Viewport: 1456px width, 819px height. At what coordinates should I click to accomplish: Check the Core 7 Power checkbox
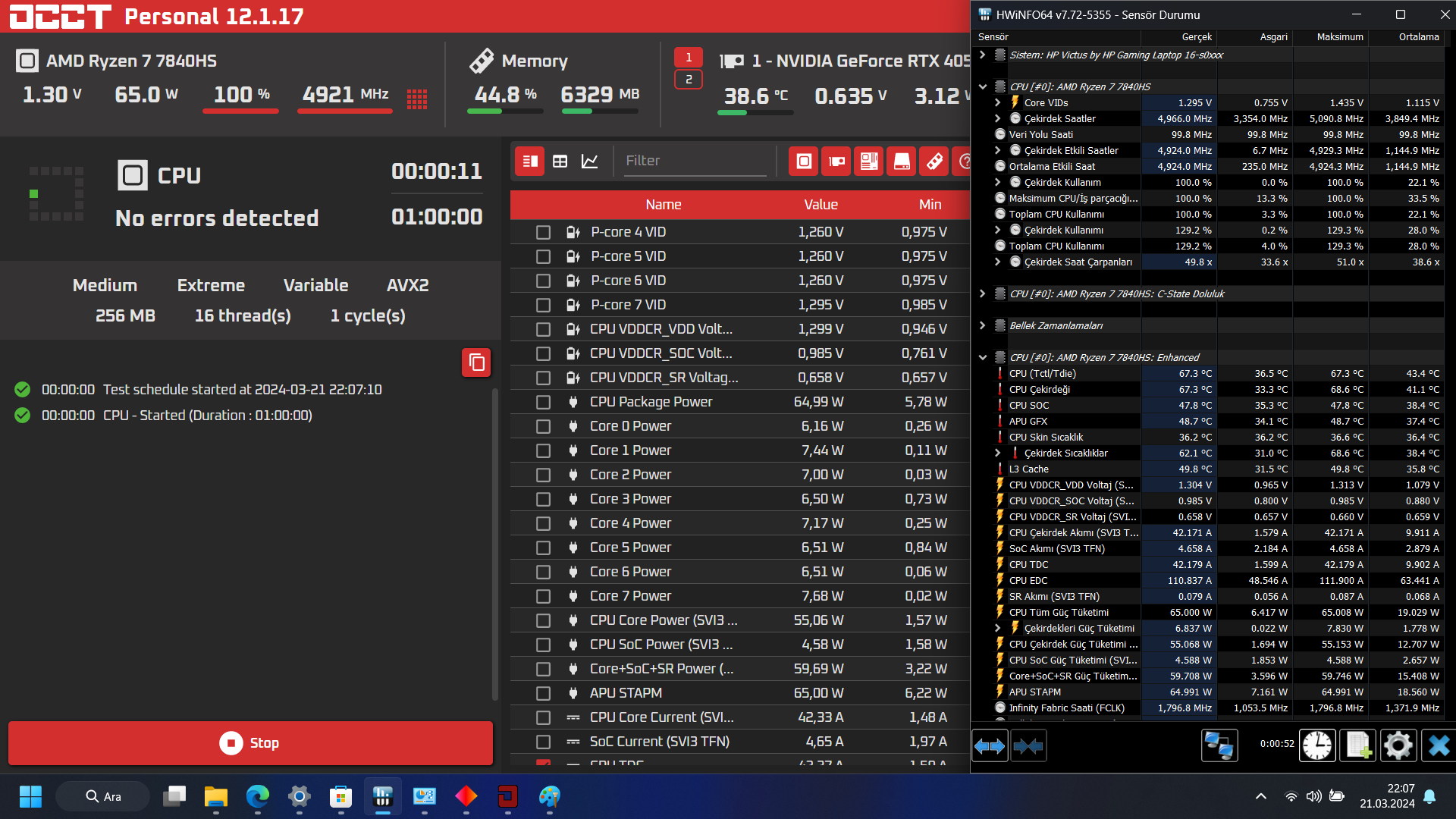543,596
